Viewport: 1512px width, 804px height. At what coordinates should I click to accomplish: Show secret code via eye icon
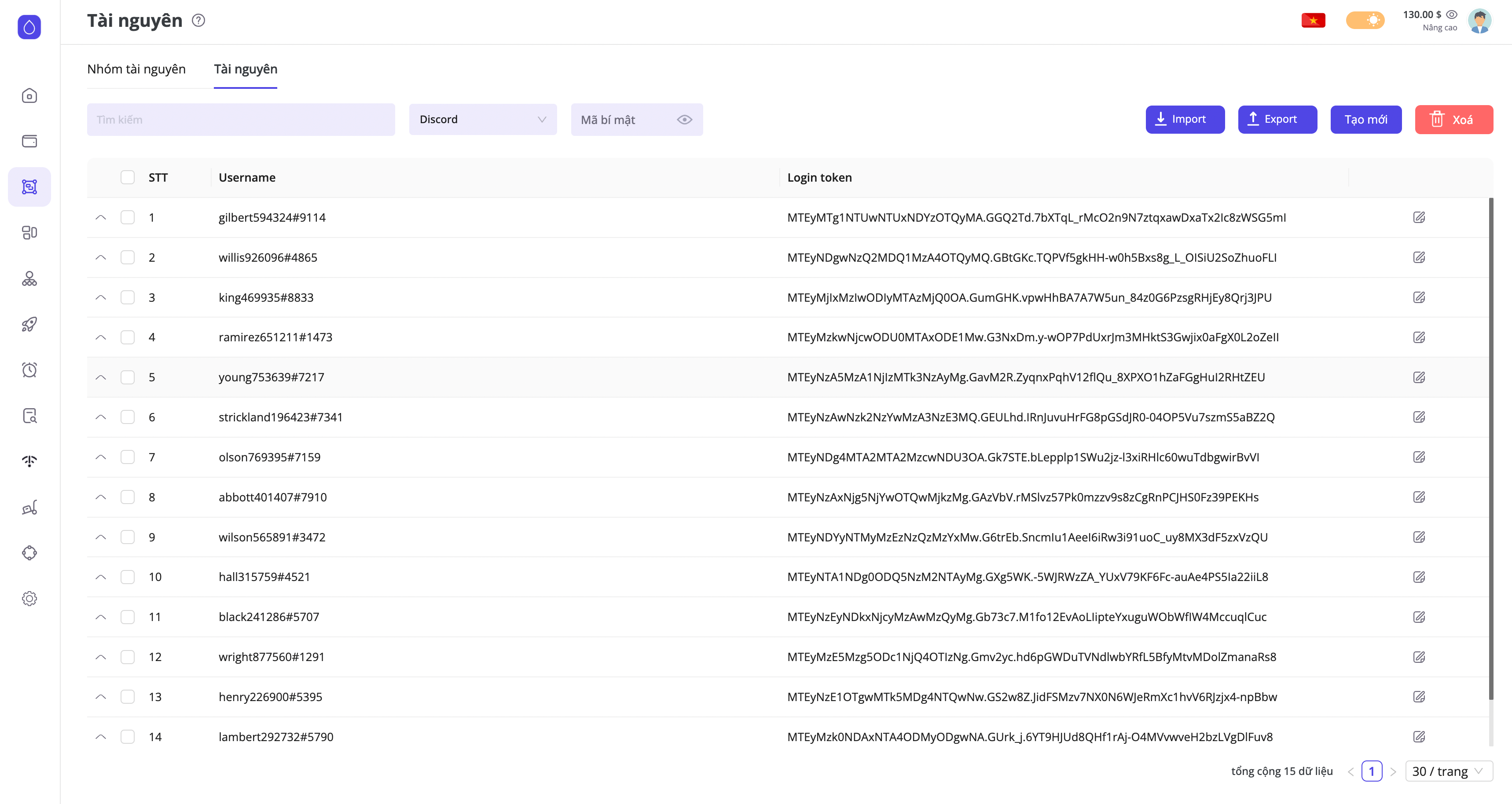(684, 120)
